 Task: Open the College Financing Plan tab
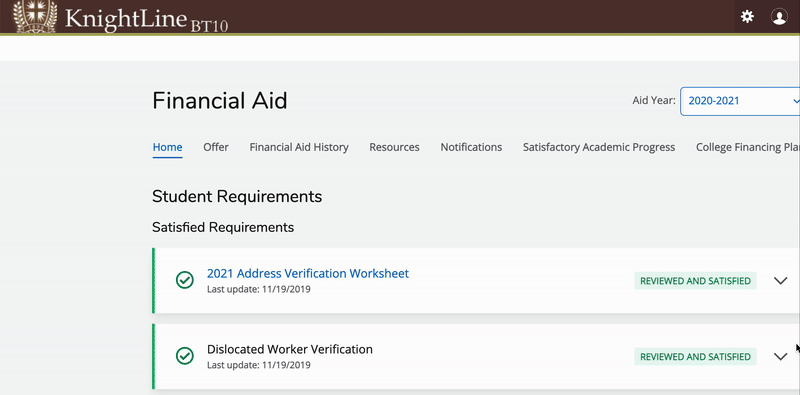pos(747,147)
